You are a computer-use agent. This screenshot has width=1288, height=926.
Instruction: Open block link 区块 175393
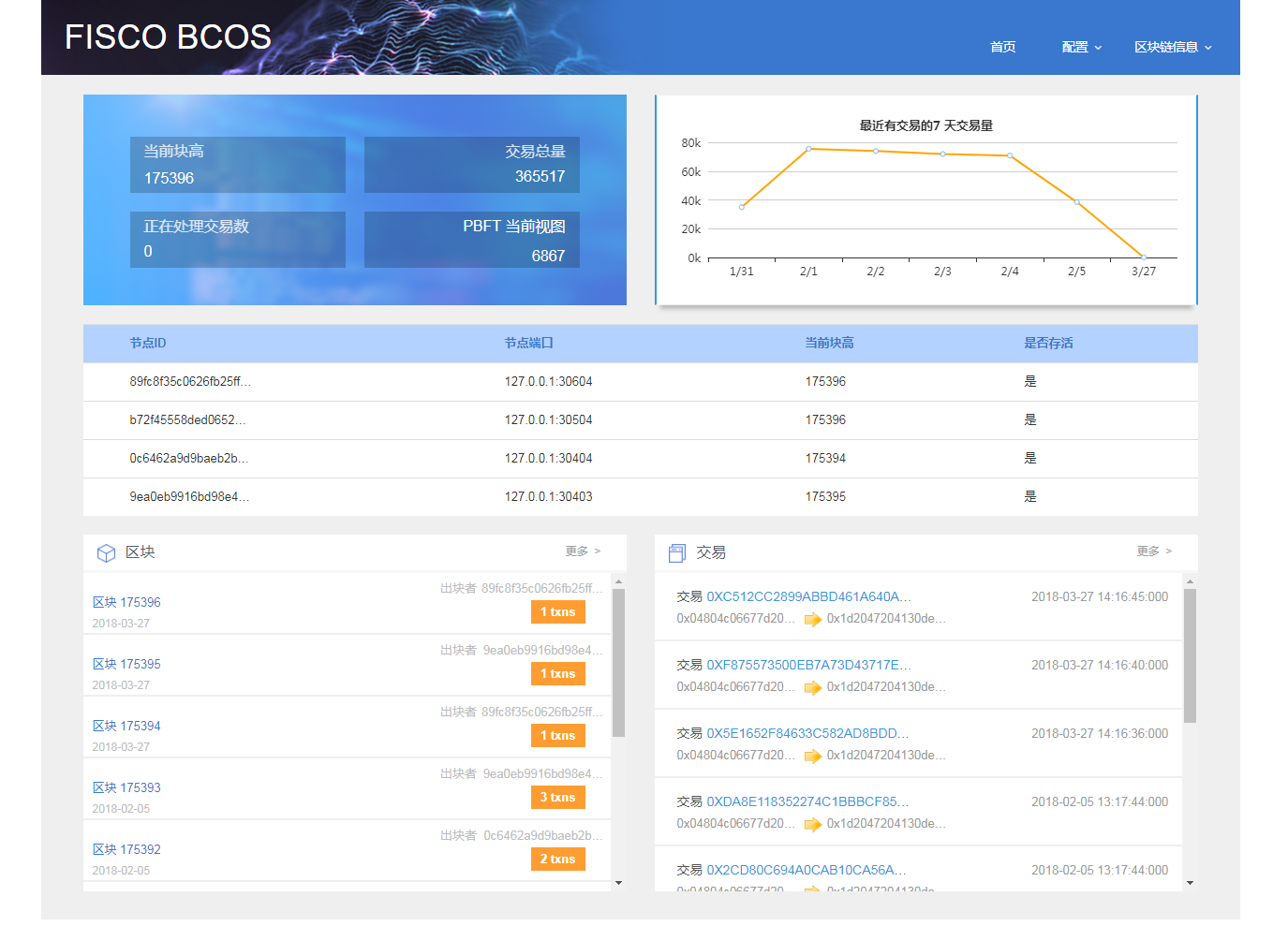[126, 787]
